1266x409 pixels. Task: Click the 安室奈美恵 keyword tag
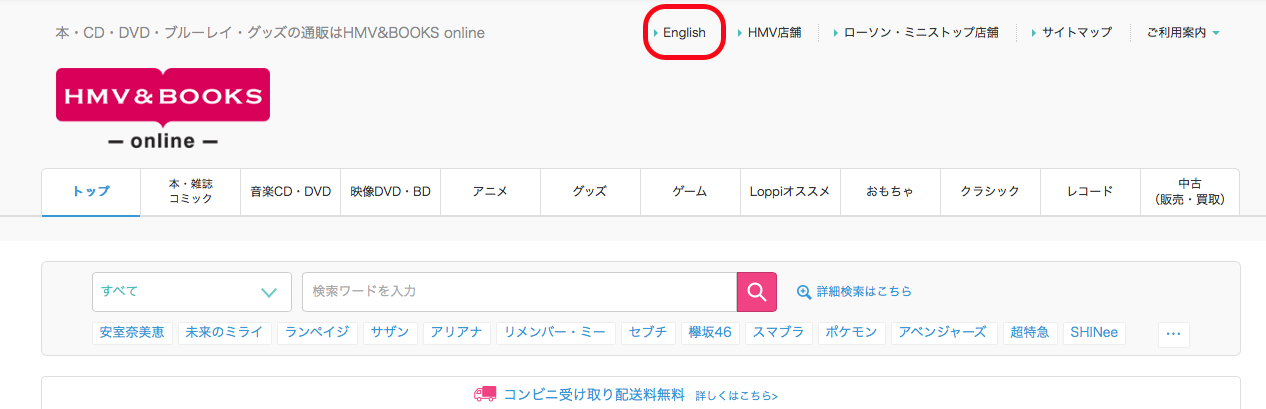point(132,333)
